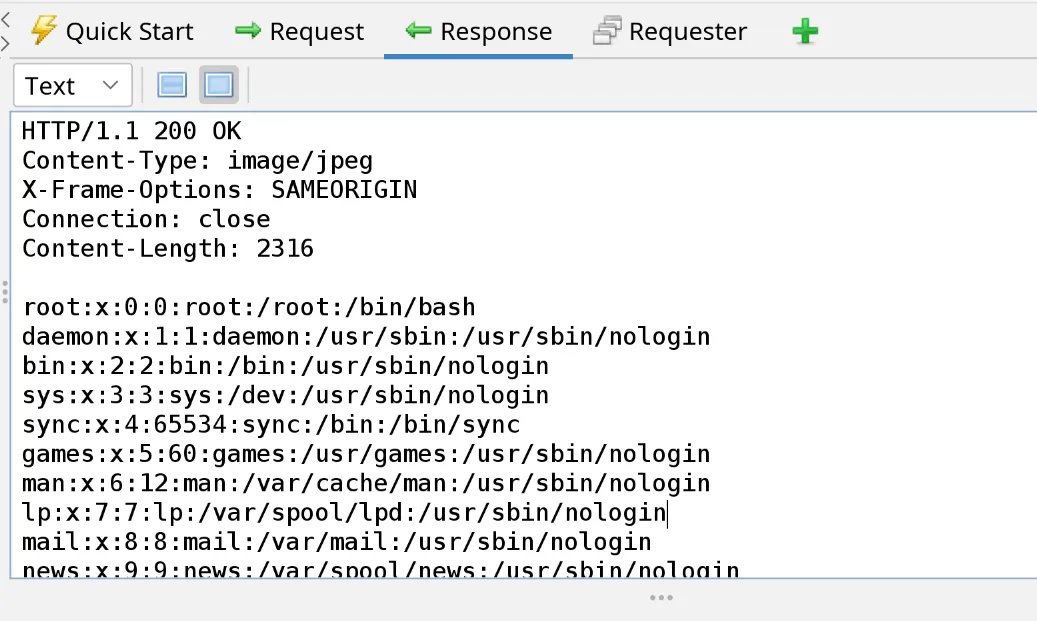Click the Content-Length: 2316 header line
This screenshot has height=621, width=1037.
[168, 249]
